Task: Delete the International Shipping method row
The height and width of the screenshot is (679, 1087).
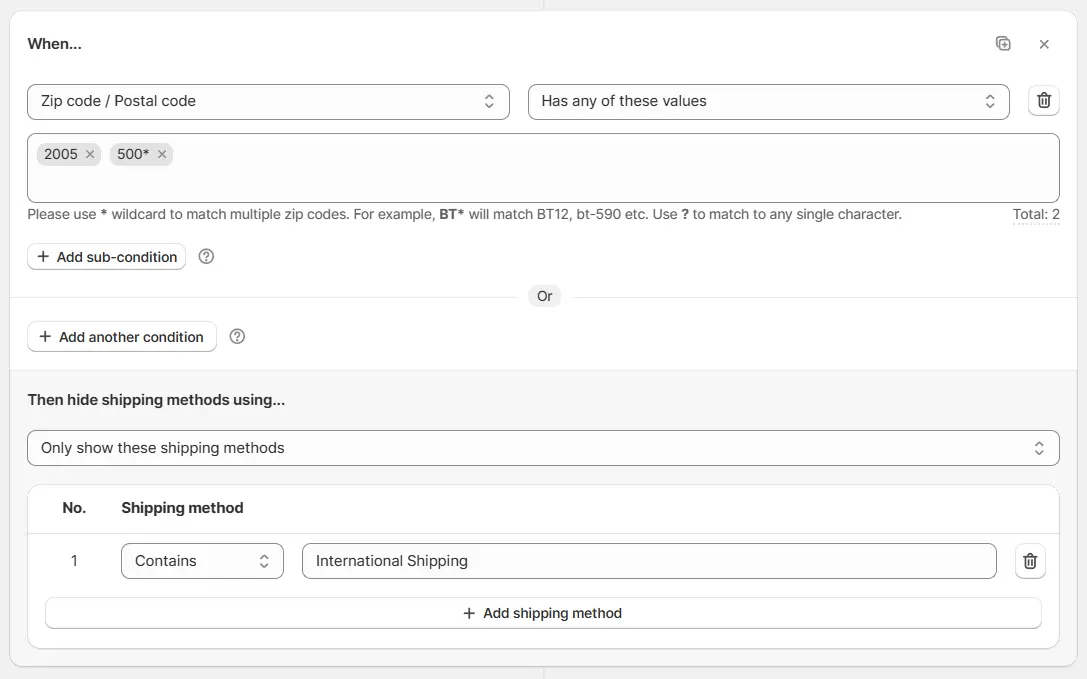Action: [x=1030, y=561]
